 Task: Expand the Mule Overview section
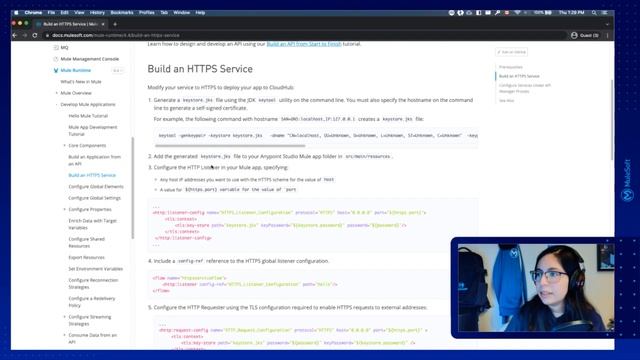(57, 93)
